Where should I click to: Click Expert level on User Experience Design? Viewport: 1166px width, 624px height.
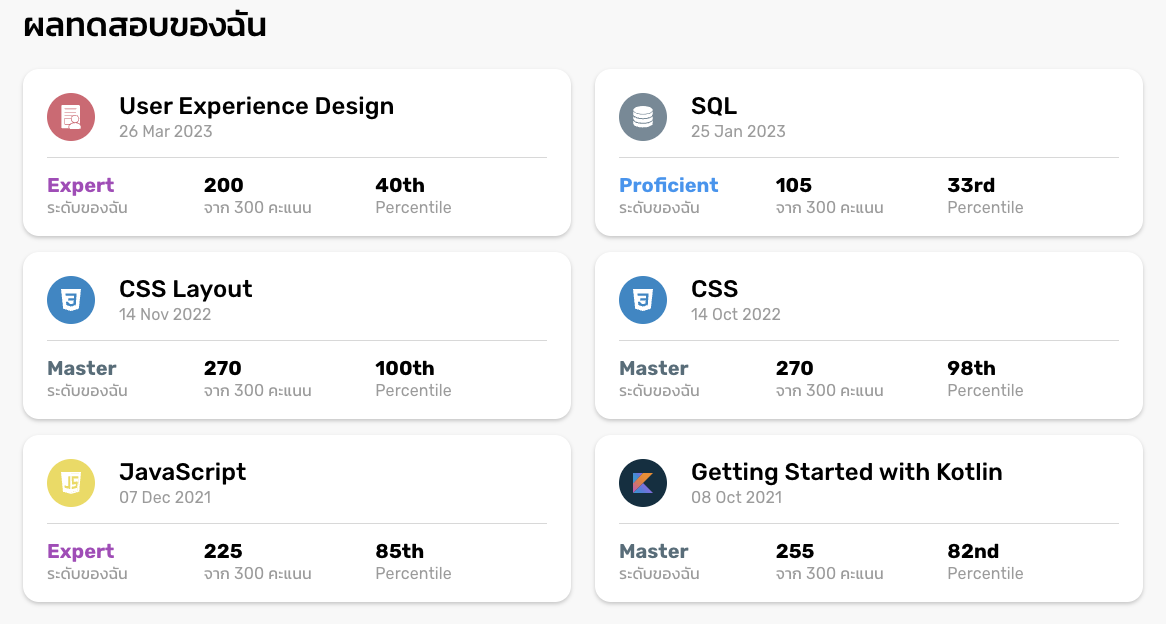pos(81,185)
